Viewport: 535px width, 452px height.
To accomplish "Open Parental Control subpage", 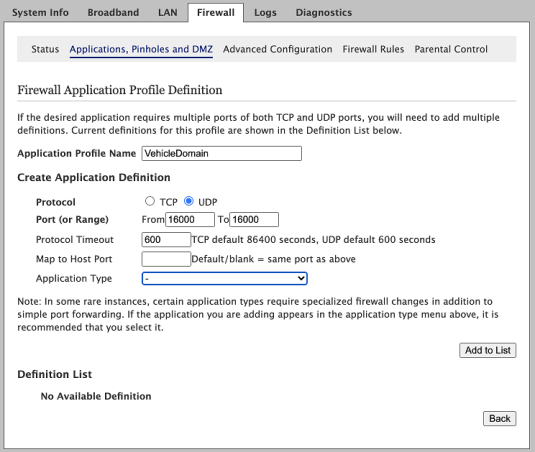I will tap(451, 49).
